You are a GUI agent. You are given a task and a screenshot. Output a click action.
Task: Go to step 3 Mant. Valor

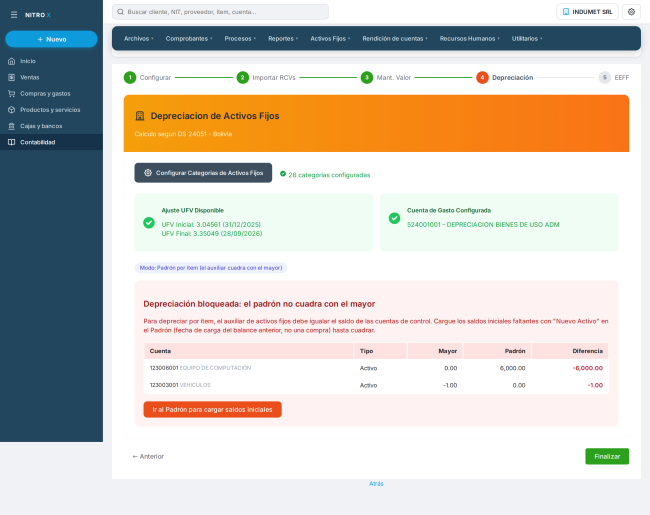(x=386, y=78)
